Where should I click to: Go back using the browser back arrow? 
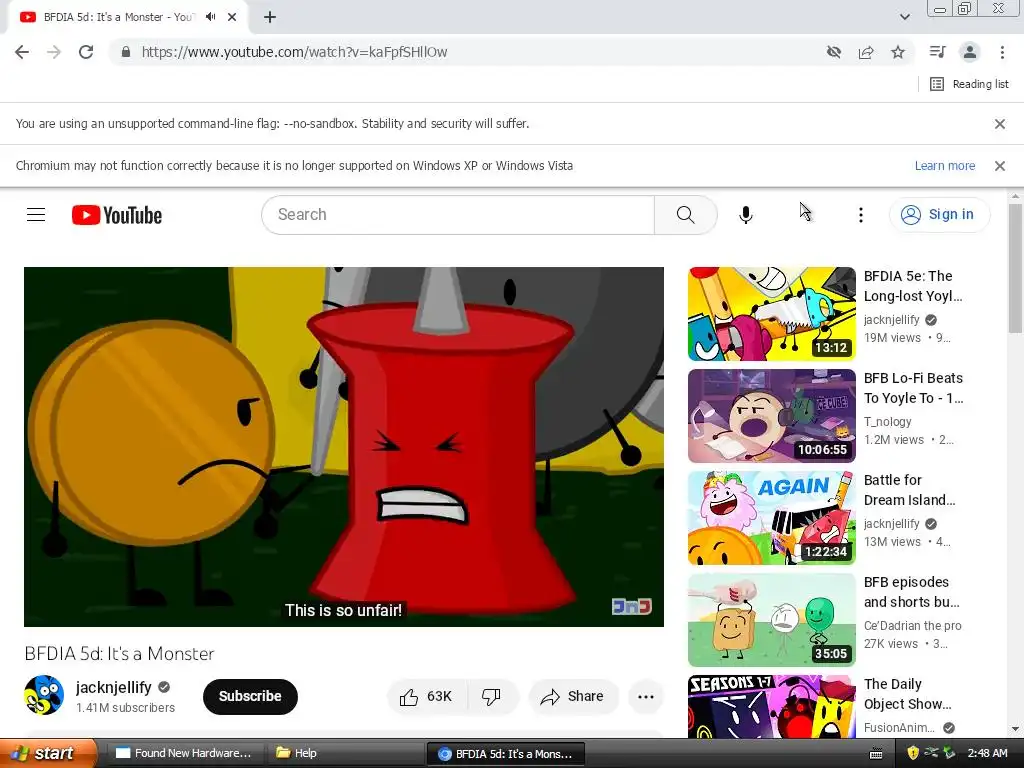22,52
